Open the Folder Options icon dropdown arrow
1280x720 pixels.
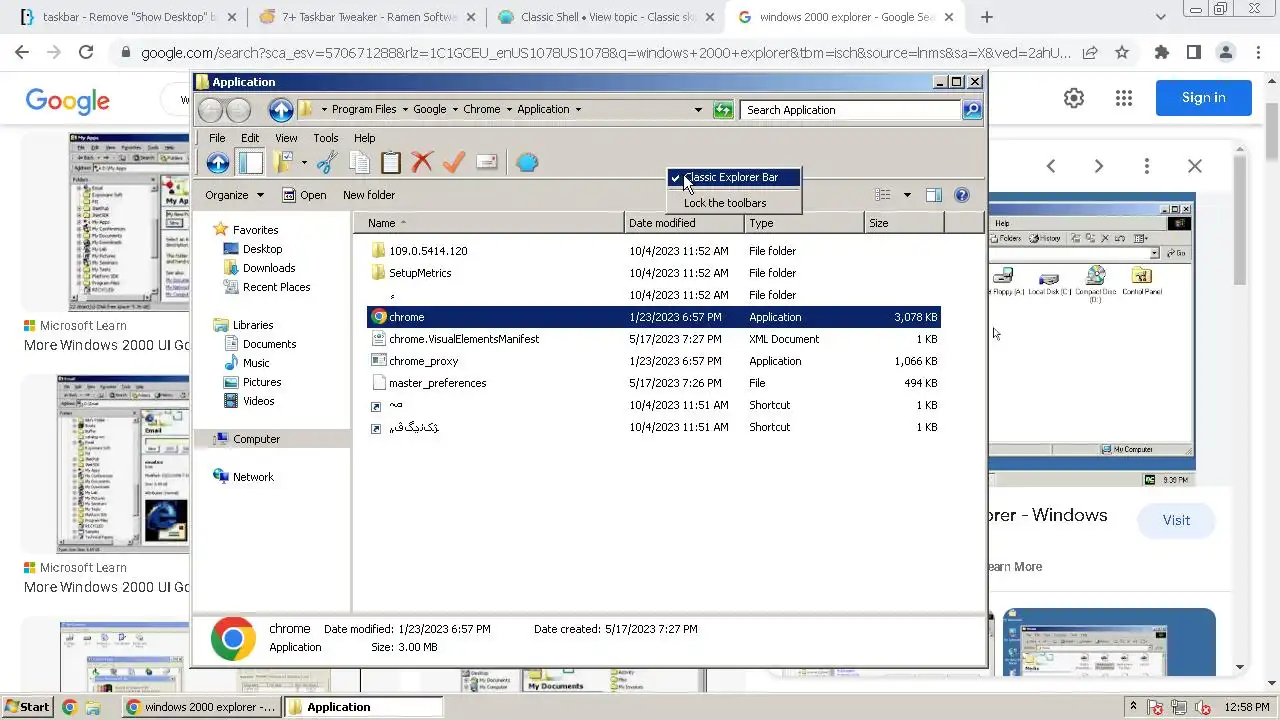point(303,162)
